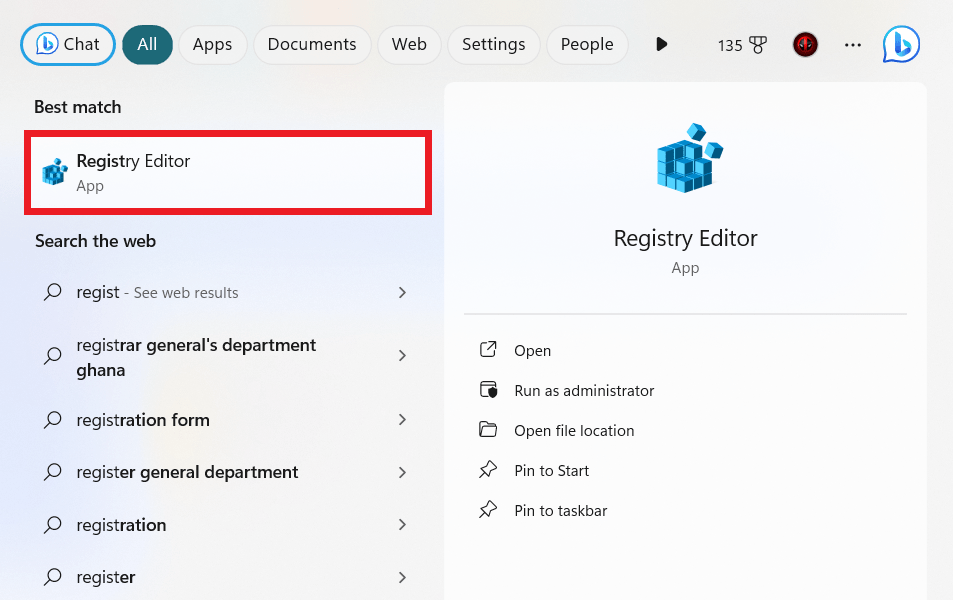Open 'registration form' web suggestion
The width and height of the screenshot is (953, 600).
point(227,420)
